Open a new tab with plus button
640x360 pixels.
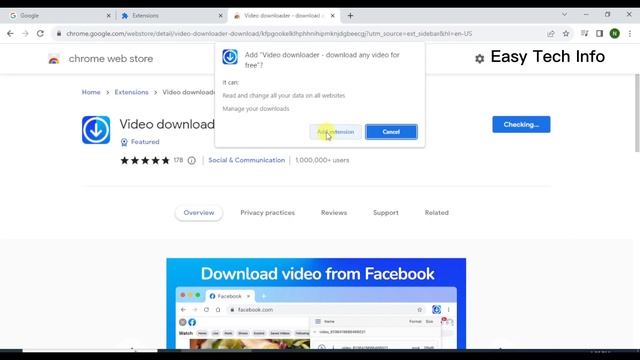pyautogui.click(x=350, y=16)
